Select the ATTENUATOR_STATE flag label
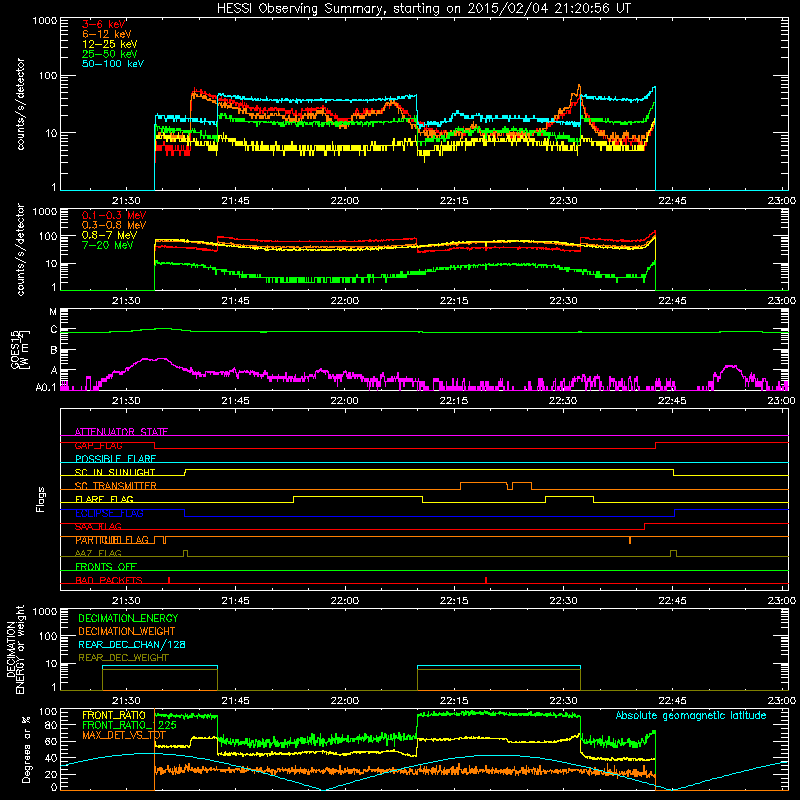Screen dimensions: 800x800 pyautogui.click(x=121, y=432)
